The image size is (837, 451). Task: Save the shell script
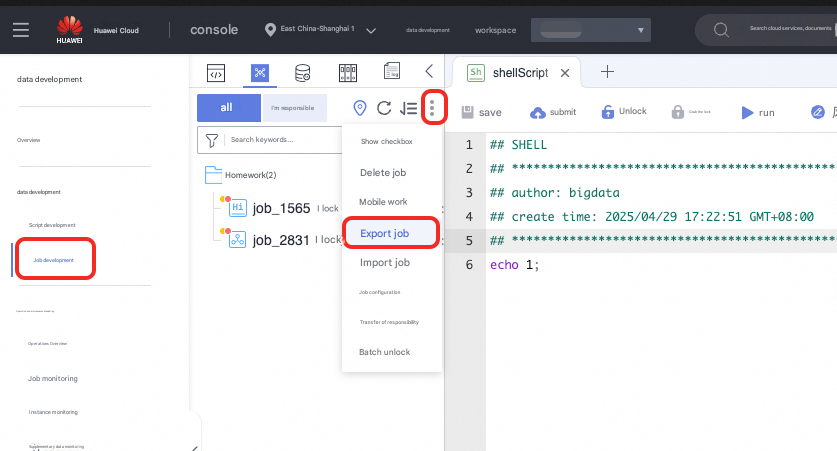coord(481,112)
